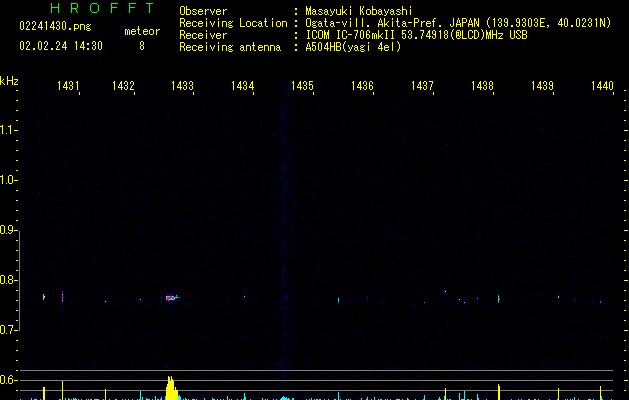This screenshot has width=629, height=400.
Task: Click the meteor count 8
Action: 142,46
